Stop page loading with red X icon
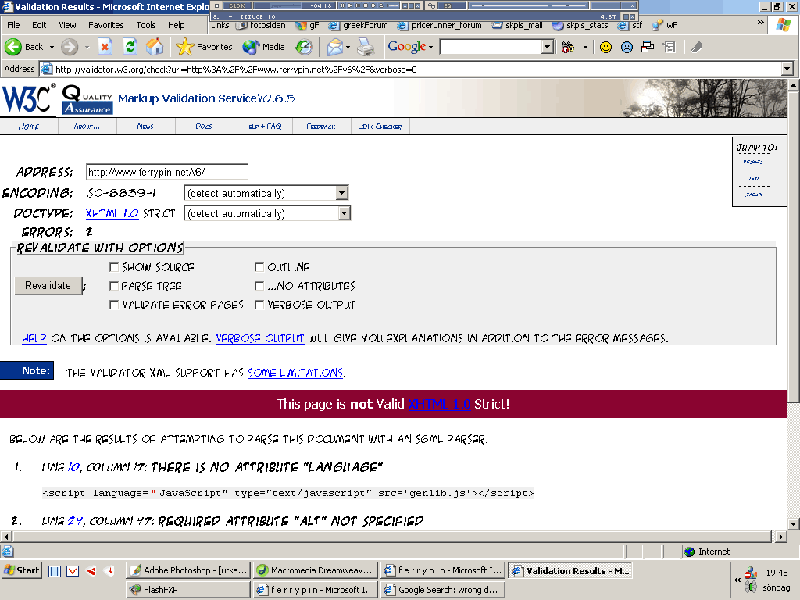 105,47
